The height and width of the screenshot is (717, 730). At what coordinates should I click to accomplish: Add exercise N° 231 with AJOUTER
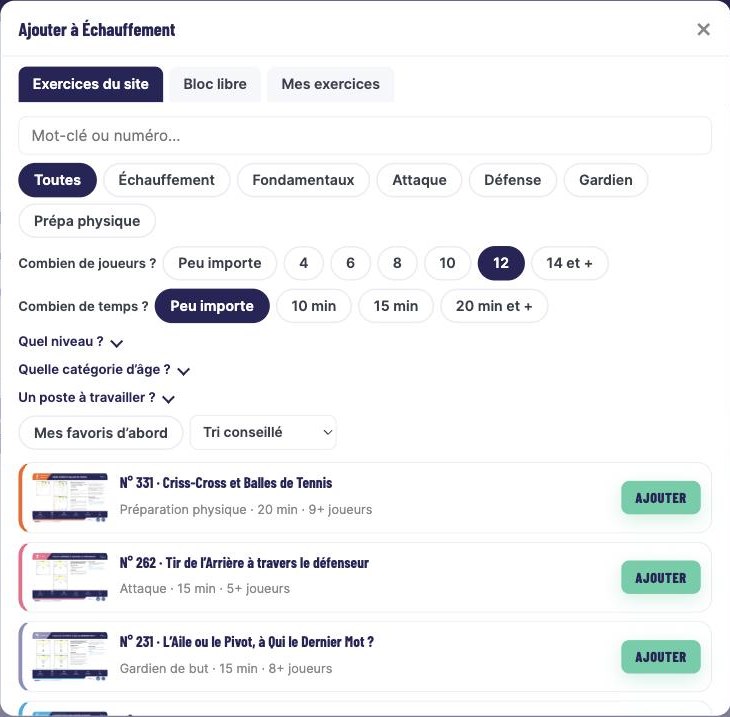coord(661,657)
